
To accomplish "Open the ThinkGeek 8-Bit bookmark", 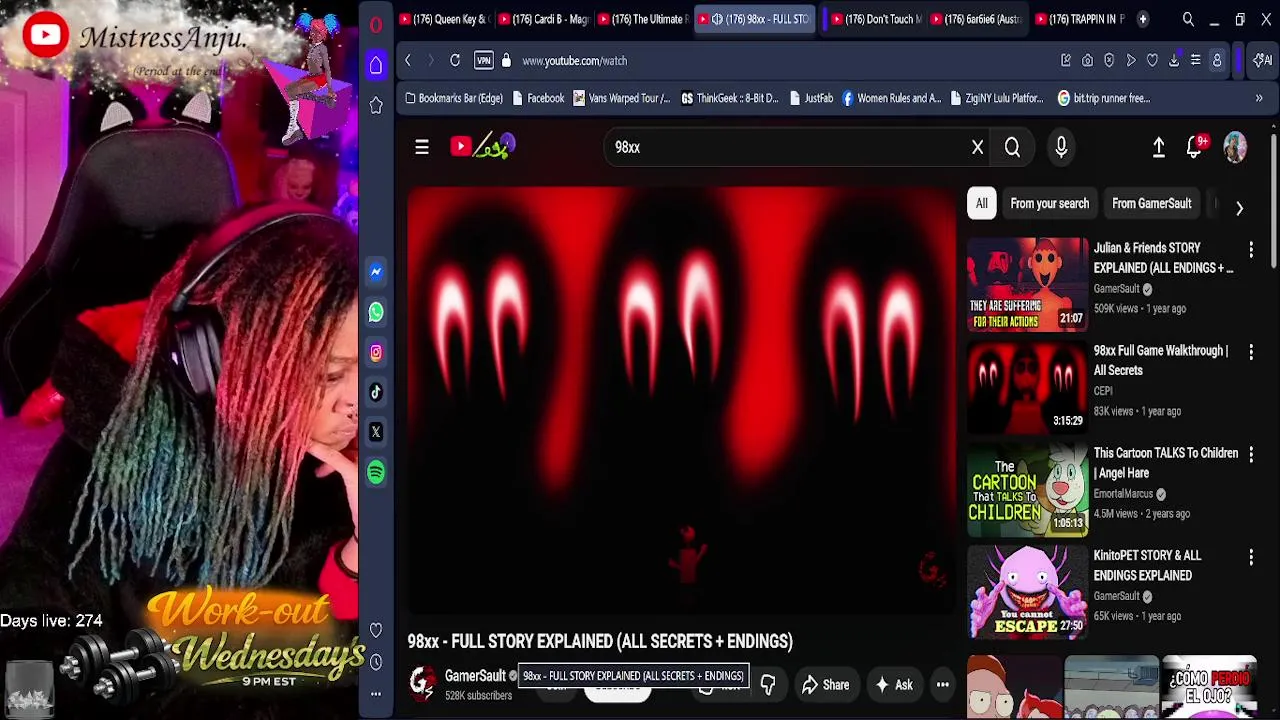I will tap(729, 98).
